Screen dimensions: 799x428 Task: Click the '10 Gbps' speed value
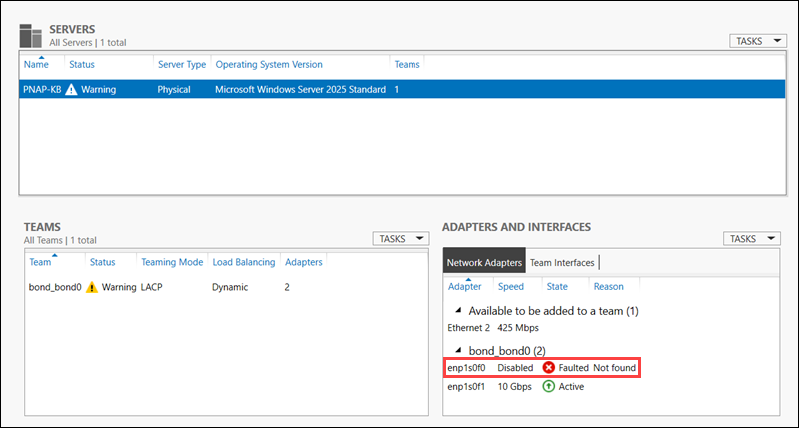[x=515, y=387]
